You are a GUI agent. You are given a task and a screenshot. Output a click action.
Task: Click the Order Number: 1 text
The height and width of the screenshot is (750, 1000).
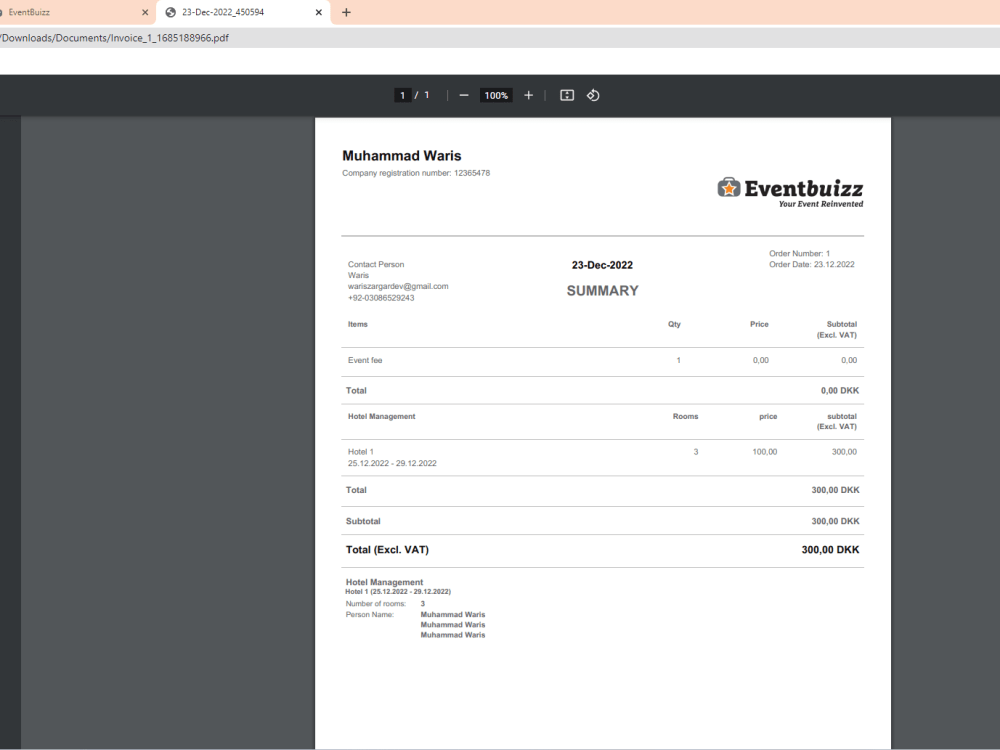click(x=799, y=253)
